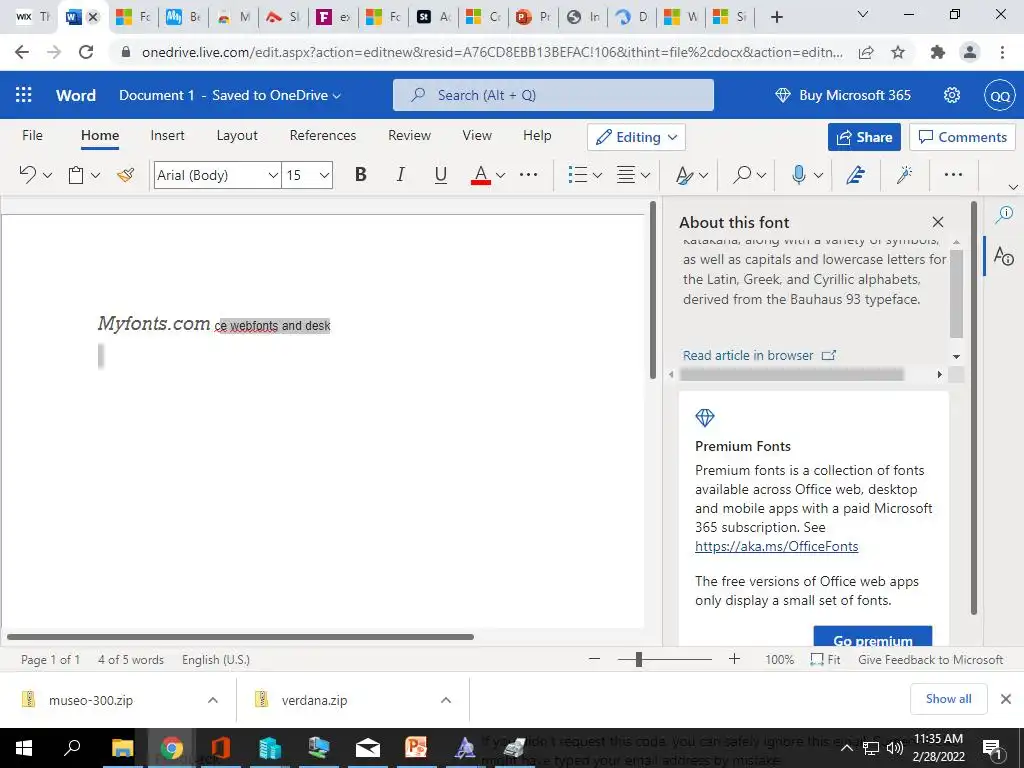The image size is (1024, 768).
Task: Click the Undo icon
Action: coord(27,174)
